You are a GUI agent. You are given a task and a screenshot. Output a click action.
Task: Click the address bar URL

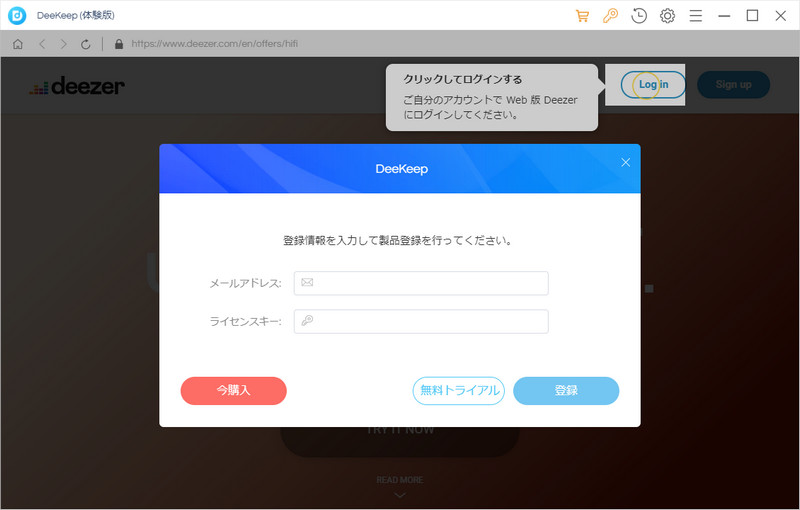tap(214, 44)
